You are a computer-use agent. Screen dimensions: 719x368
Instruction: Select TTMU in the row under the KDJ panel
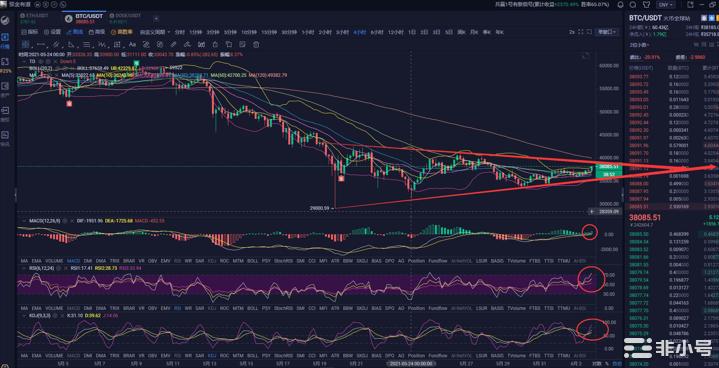(x=564, y=356)
